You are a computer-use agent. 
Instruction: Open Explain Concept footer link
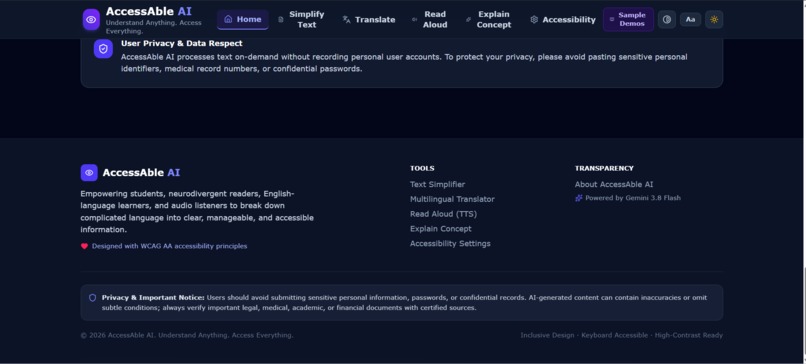click(x=441, y=229)
